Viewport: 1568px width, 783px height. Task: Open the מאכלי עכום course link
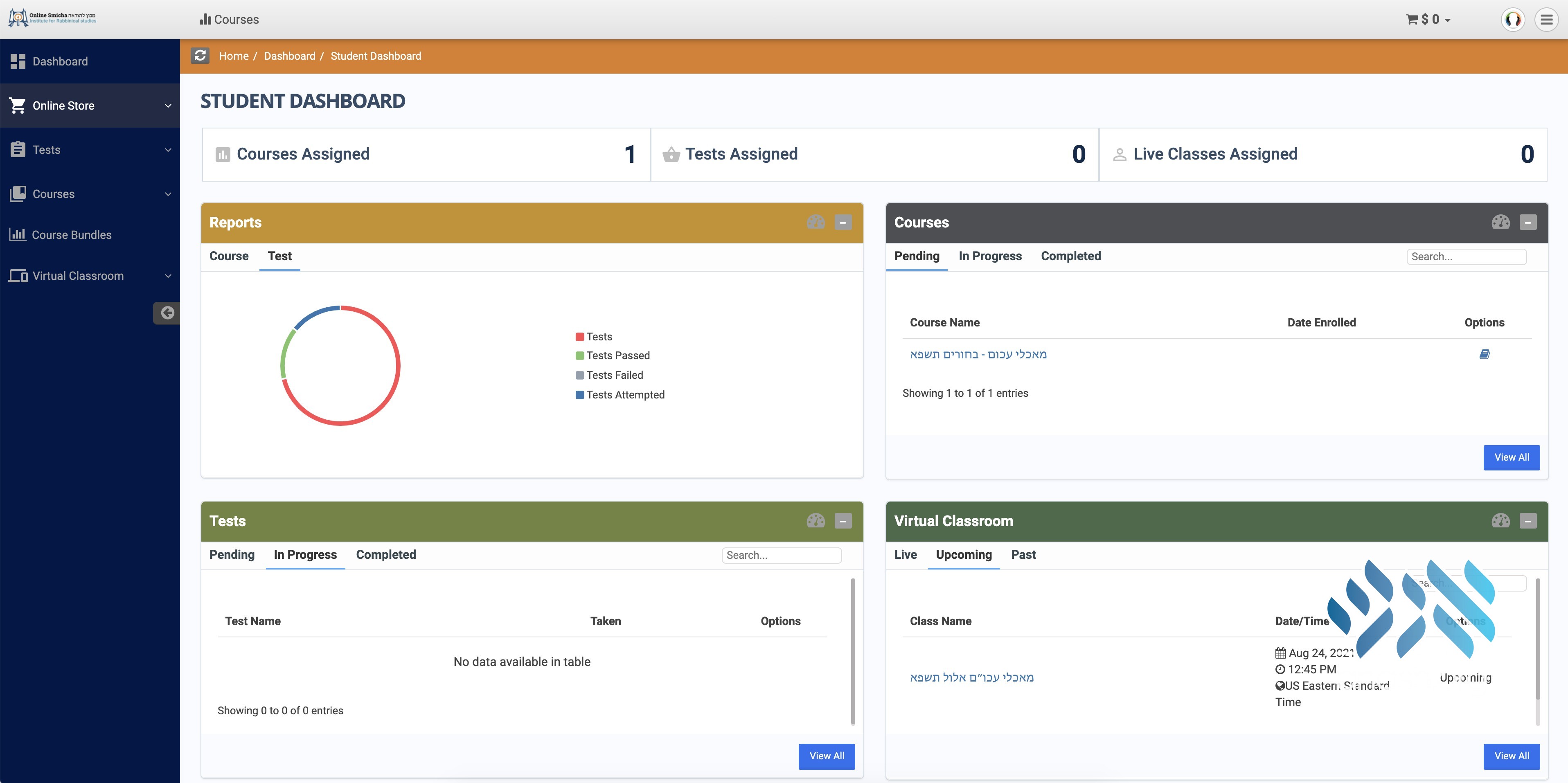point(978,354)
